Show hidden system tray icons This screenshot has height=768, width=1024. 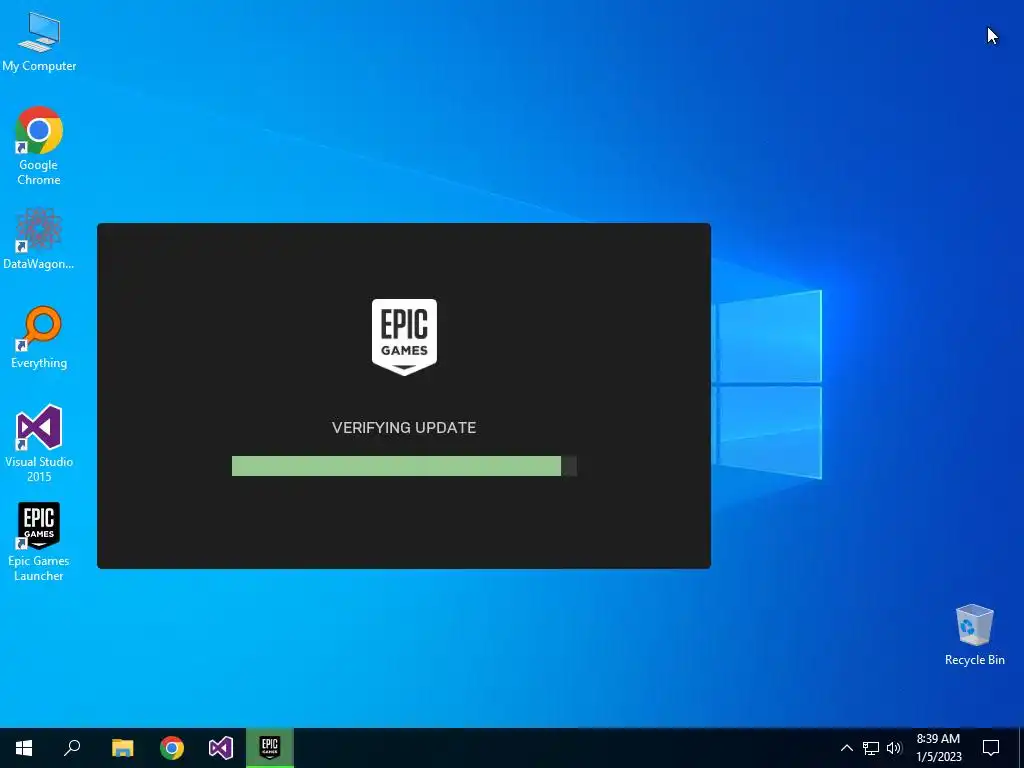846,748
